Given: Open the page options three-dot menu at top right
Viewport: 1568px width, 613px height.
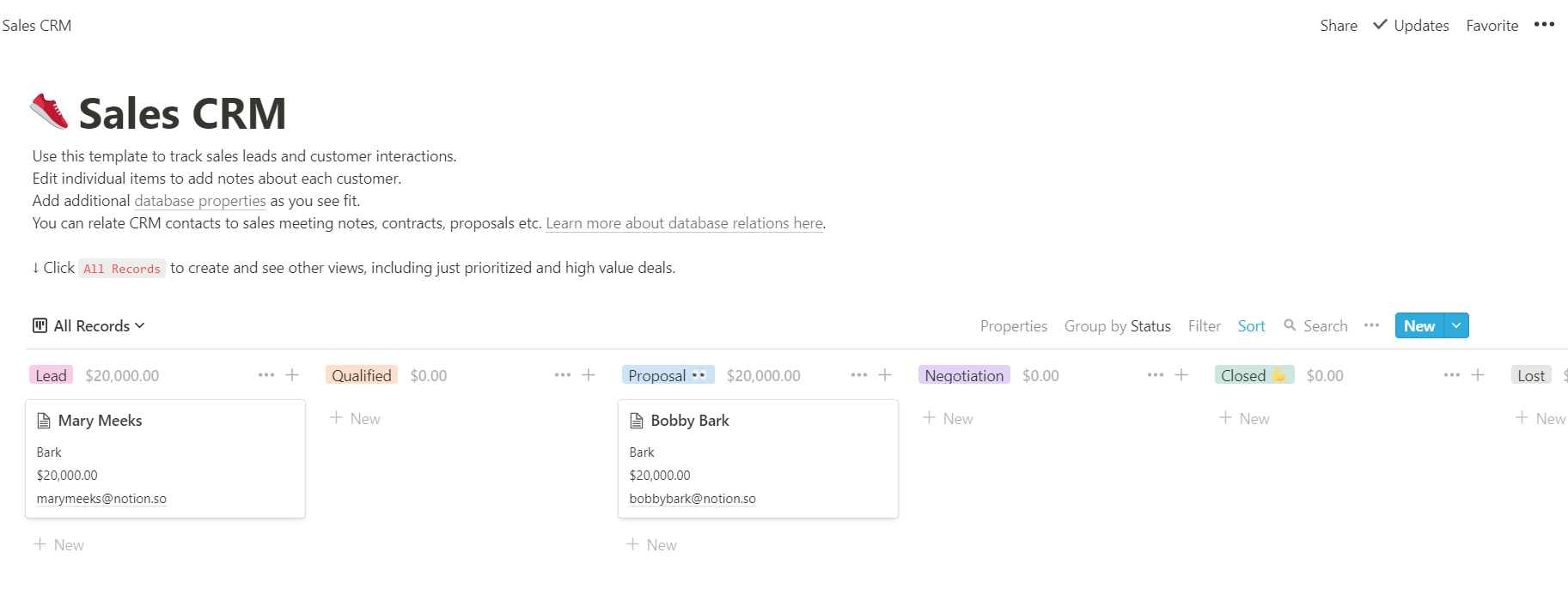Looking at the screenshot, I should [x=1544, y=24].
